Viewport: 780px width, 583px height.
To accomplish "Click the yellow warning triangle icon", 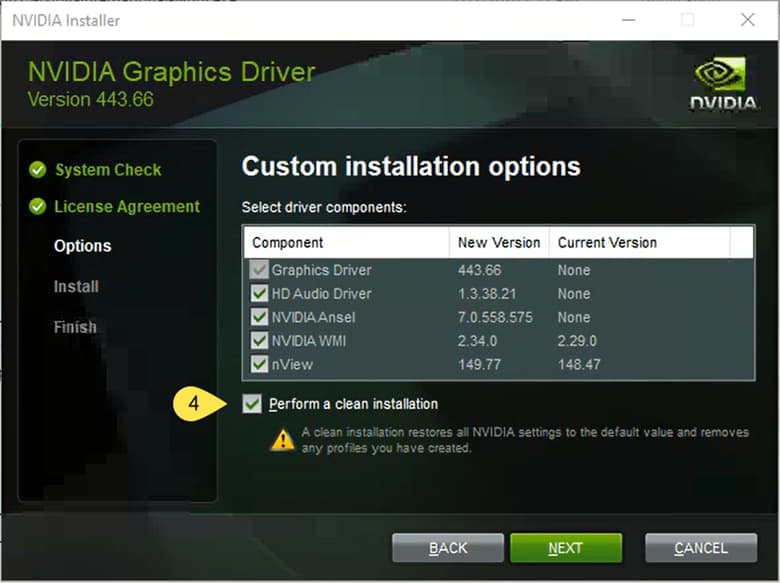I will pos(283,439).
